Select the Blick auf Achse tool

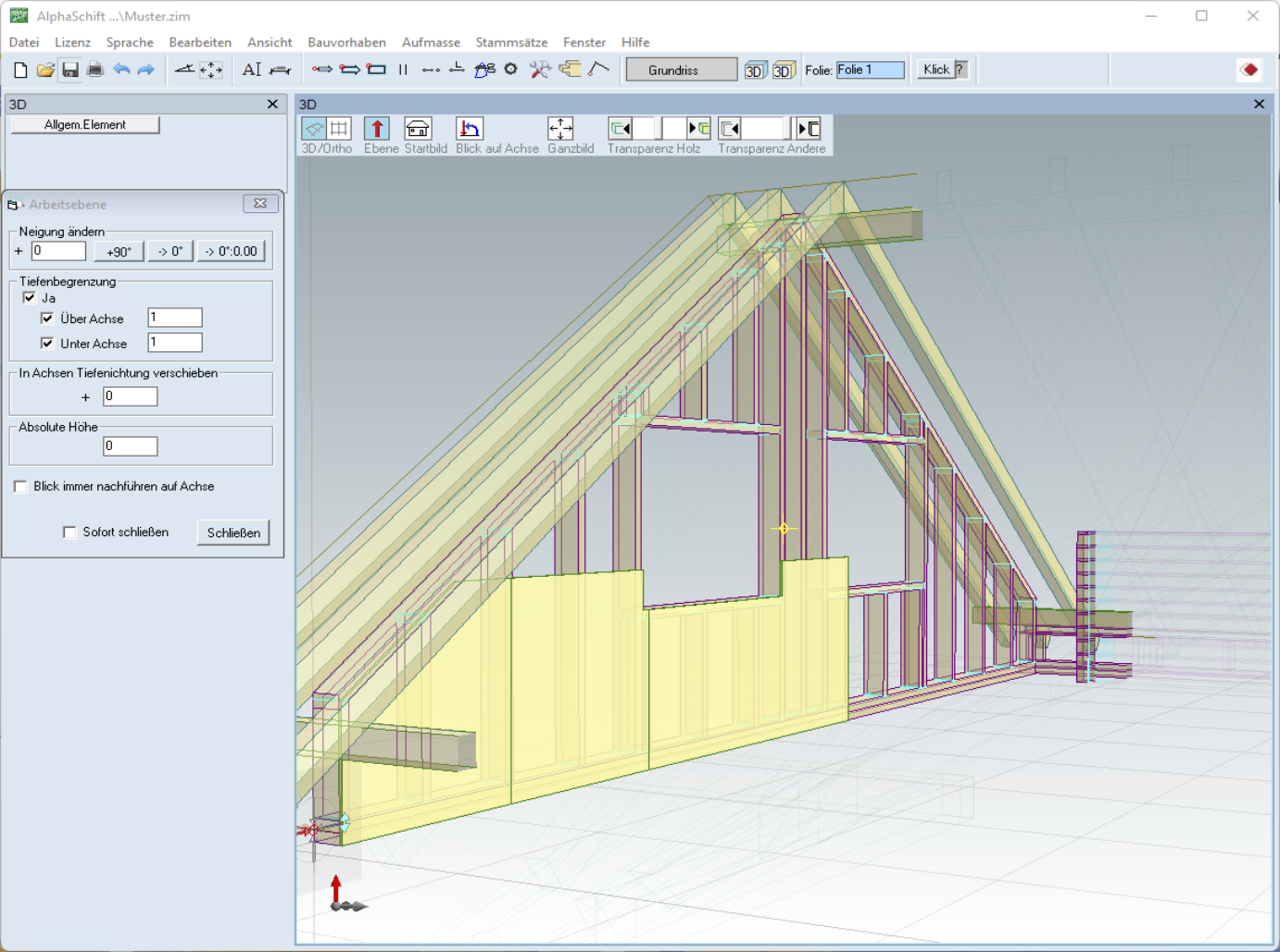tap(470, 129)
